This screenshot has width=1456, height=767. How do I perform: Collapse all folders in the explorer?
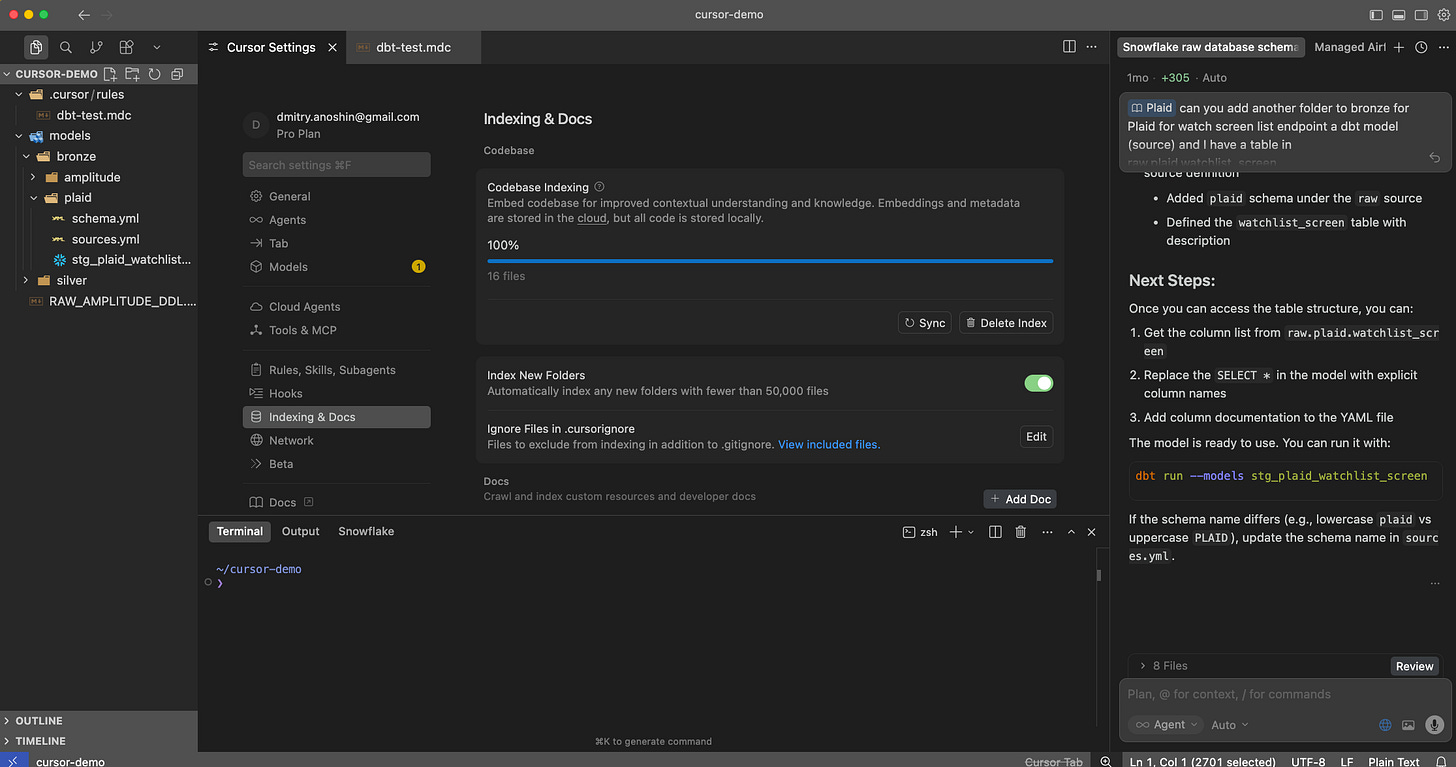pos(177,74)
